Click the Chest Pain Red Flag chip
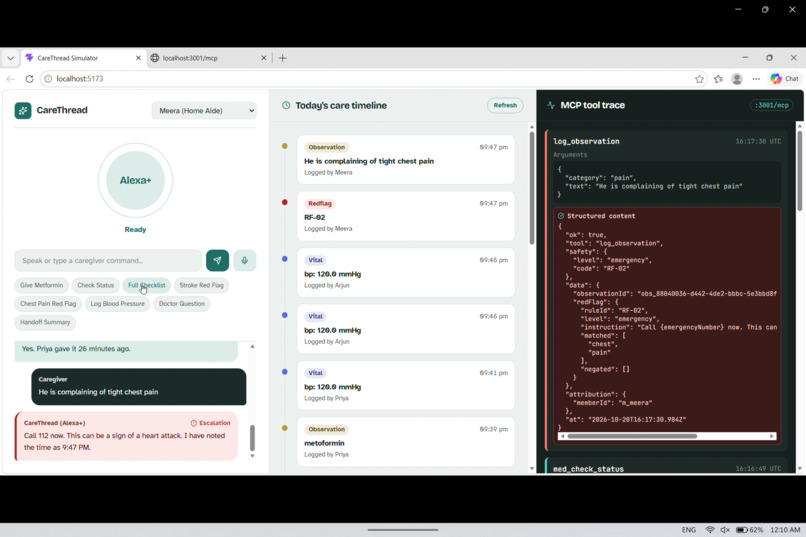Viewport: 806px width, 537px height. coord(48,304)
